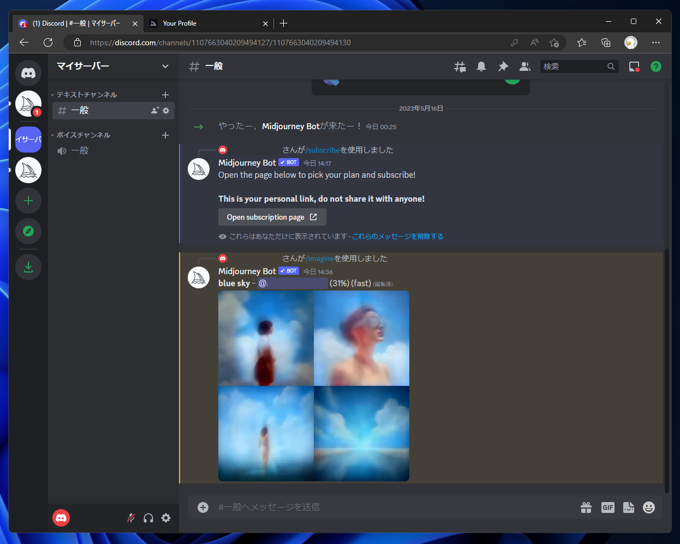Attach file plus button in message box
This screenshot has width=680, height=544.
(203, 507)
